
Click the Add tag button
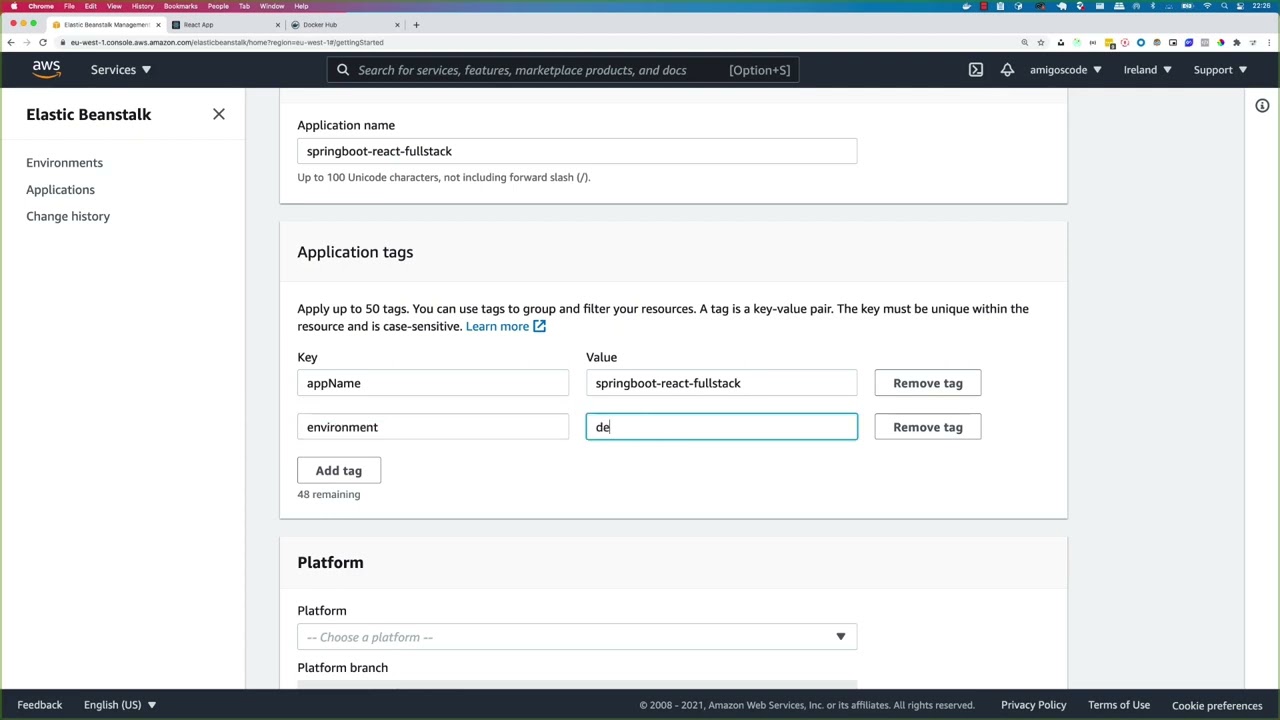click(339, 470)
